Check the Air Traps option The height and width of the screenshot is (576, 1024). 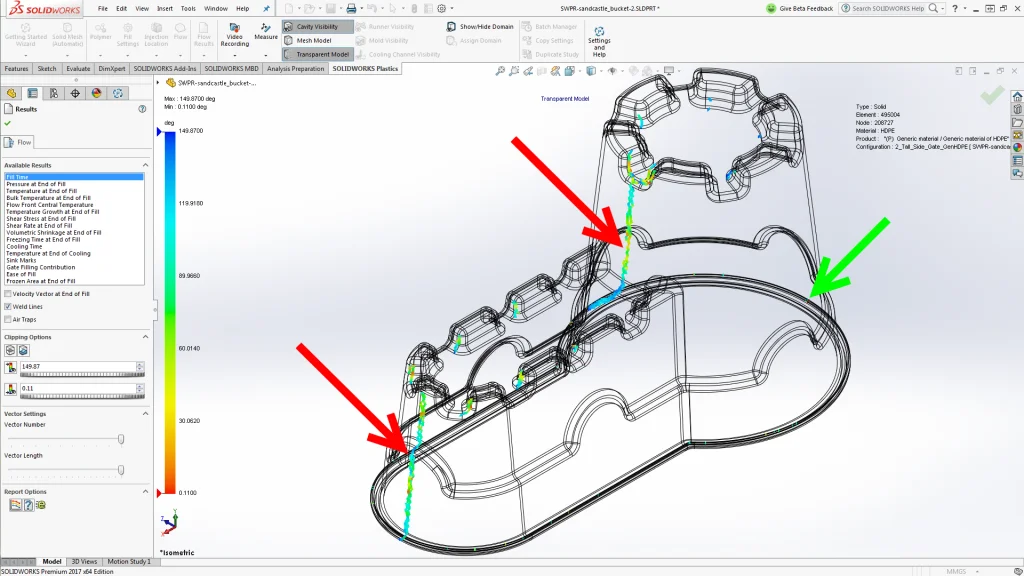pyautogui.click(x=9, y=319)
